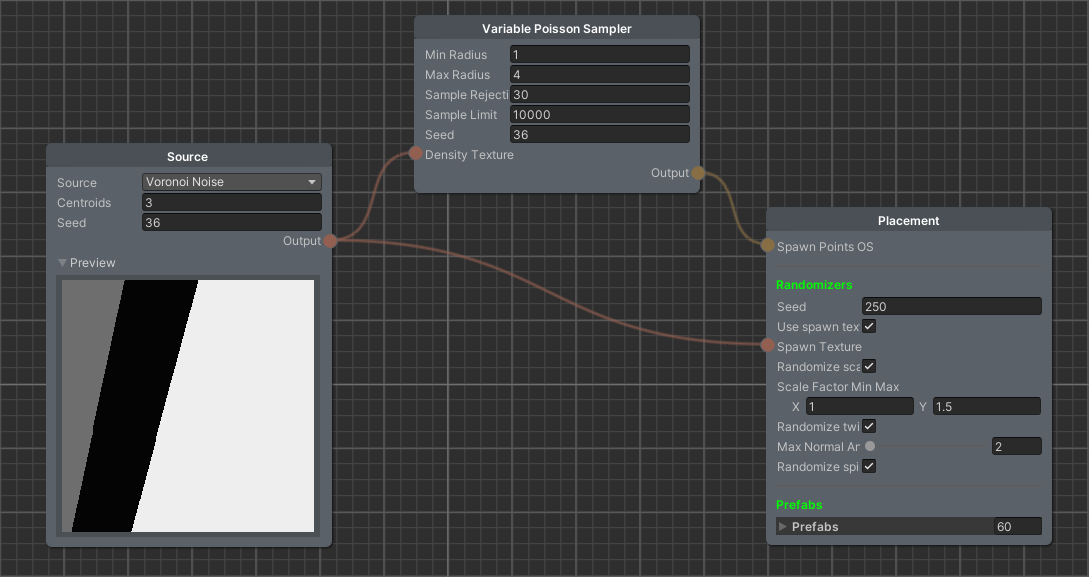Open the Voronoi Noise source dropdown
The width and height of the screenshot is (1089, 577).
pyautogui.click(x=231, y=182)
